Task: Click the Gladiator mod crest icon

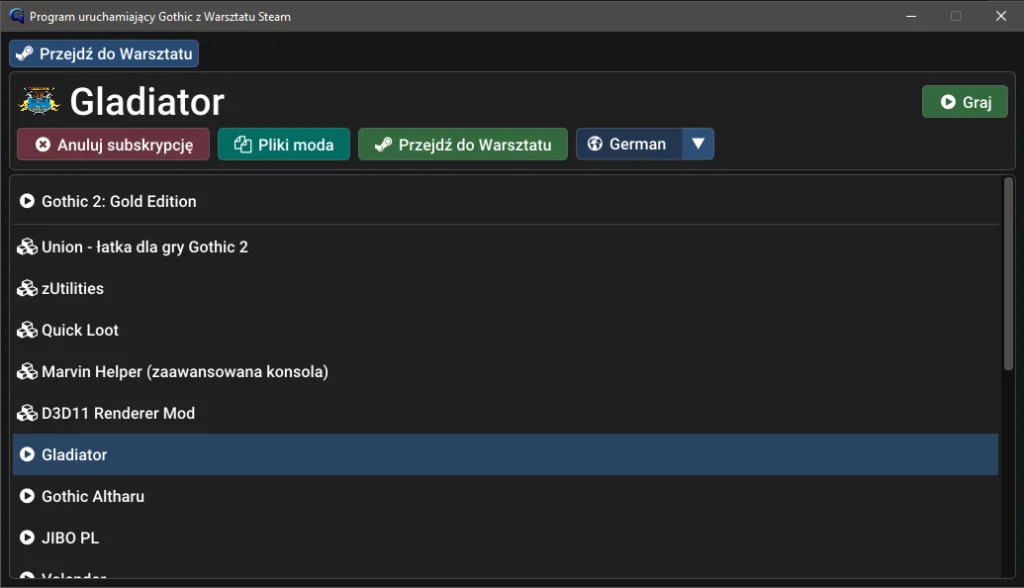Action: [39, 101]
